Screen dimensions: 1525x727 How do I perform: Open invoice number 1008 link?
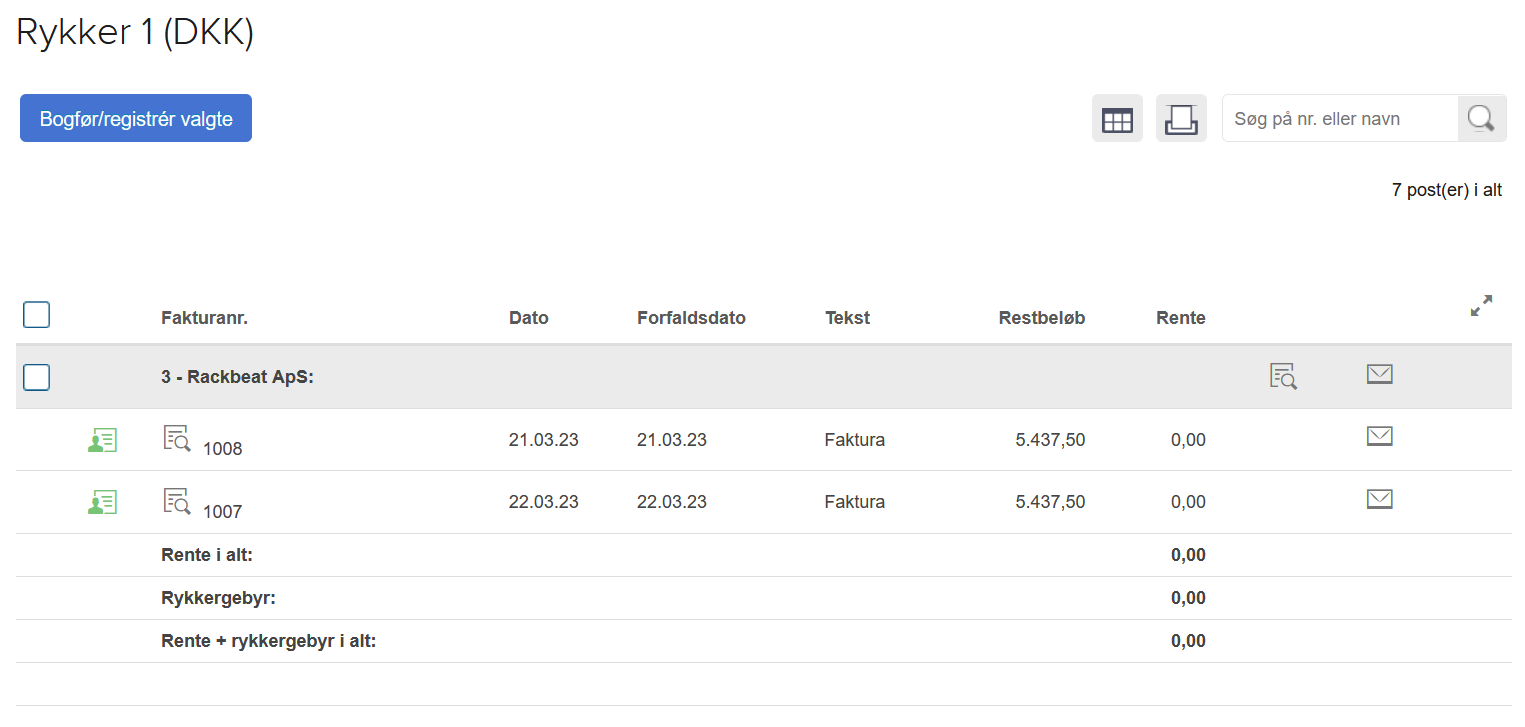tap(222, 449)
